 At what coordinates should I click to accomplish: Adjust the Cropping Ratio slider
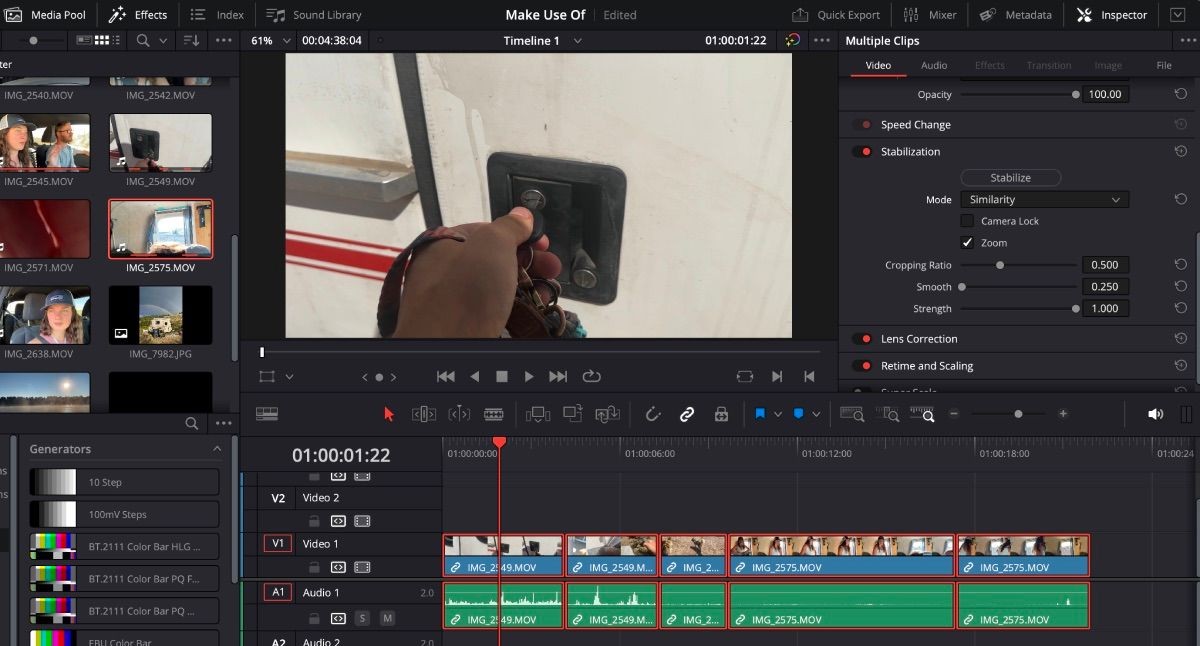click(999, 265)
